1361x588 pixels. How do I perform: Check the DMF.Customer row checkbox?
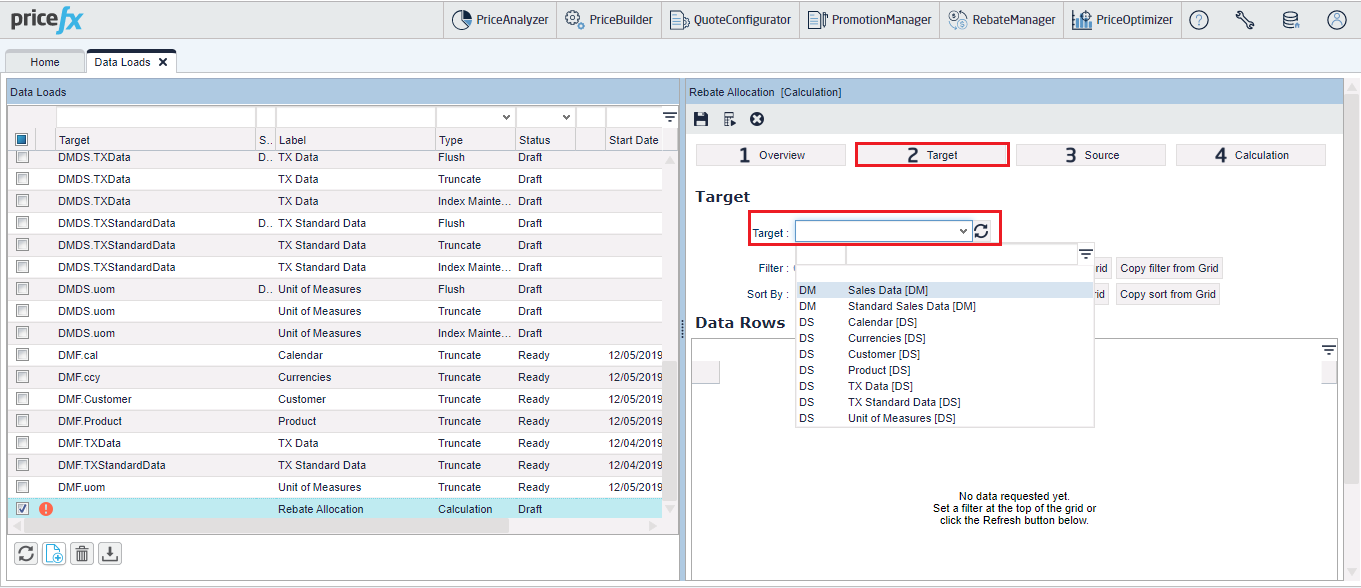click(x=22, y=399)
